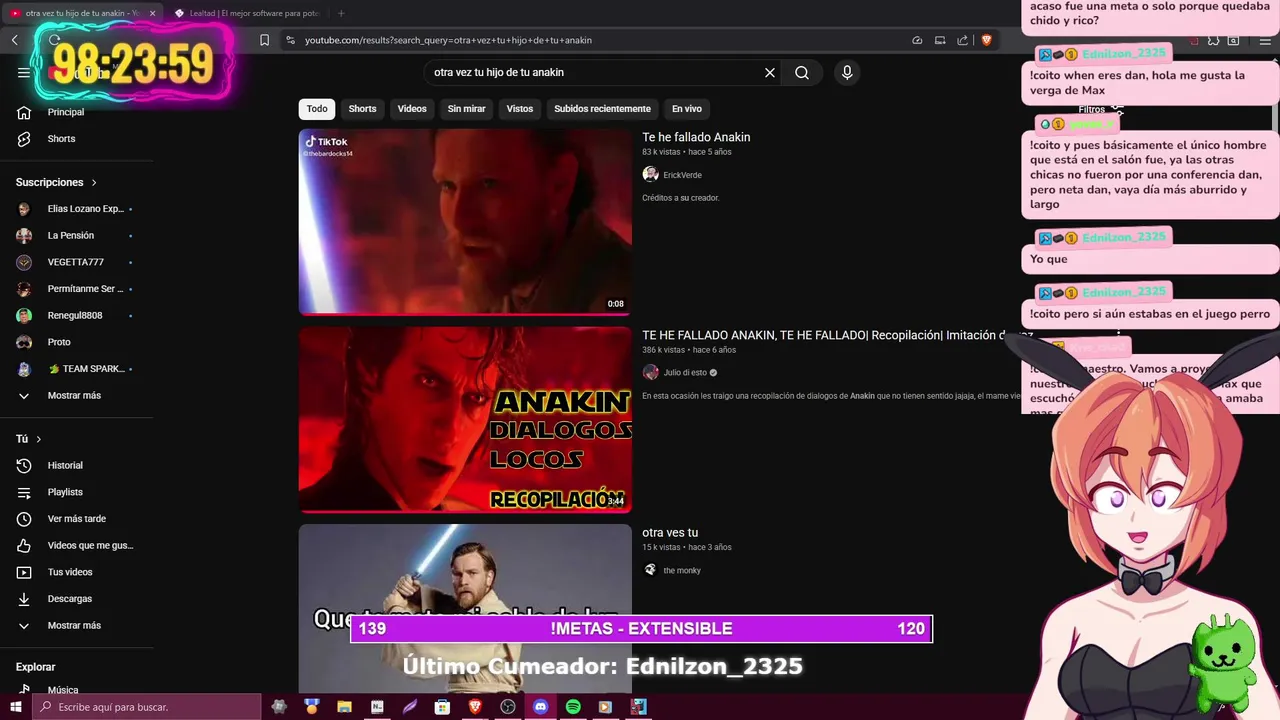Play Anakin Diálogos Locos Recopilación thumbnail

point(465,419)
